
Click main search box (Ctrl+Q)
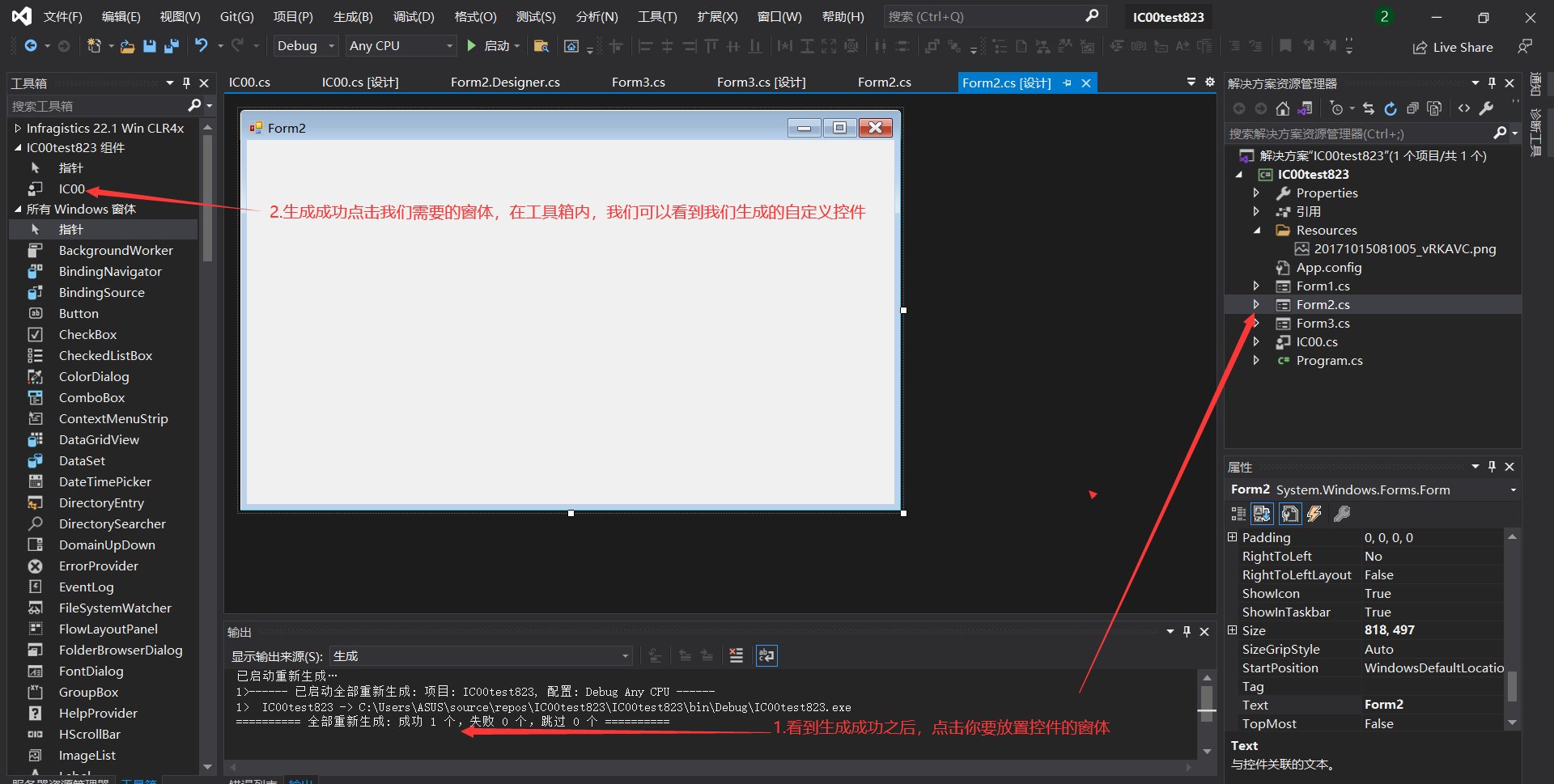[x=994, y=16]
